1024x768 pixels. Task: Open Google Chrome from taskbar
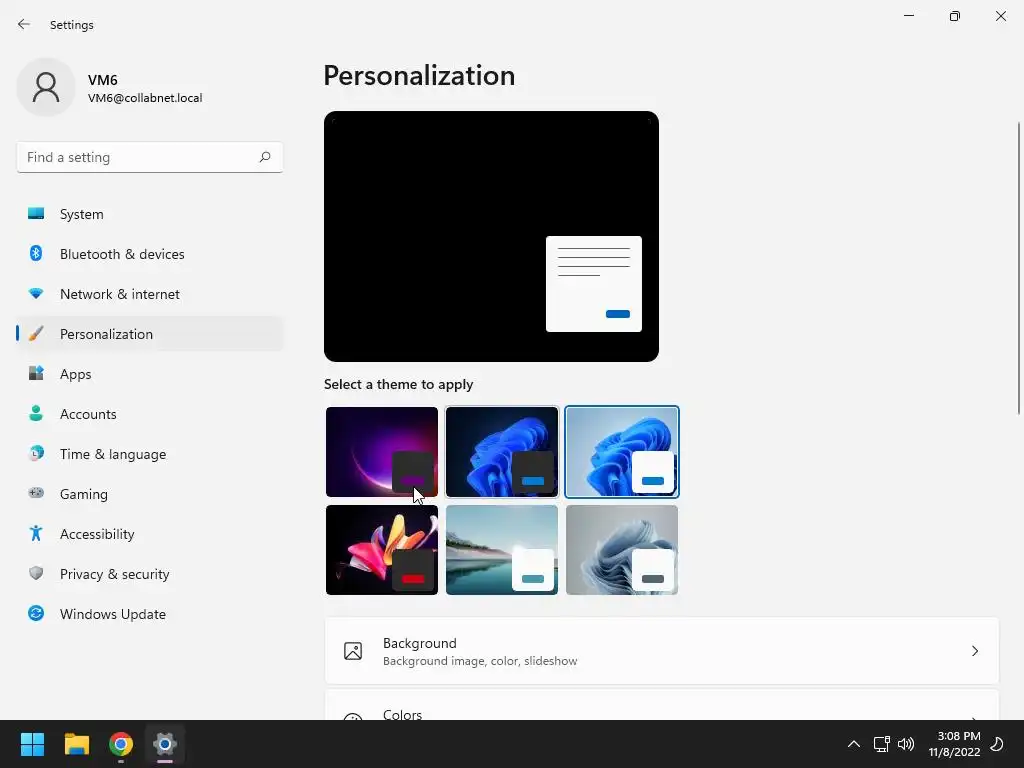click(x=121, y=744)
